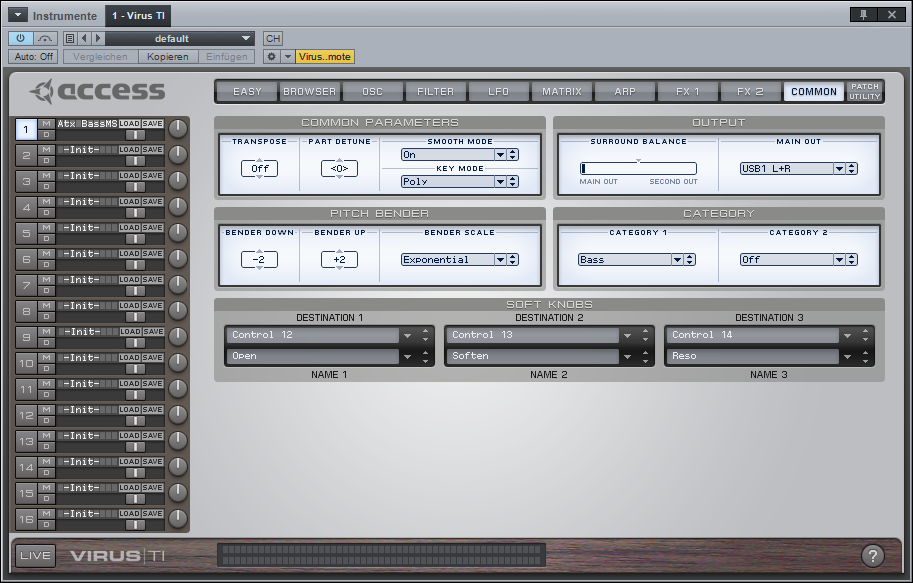Select part 14 number button
Viewport: 913px width, 583px height.
coord(26,467)
